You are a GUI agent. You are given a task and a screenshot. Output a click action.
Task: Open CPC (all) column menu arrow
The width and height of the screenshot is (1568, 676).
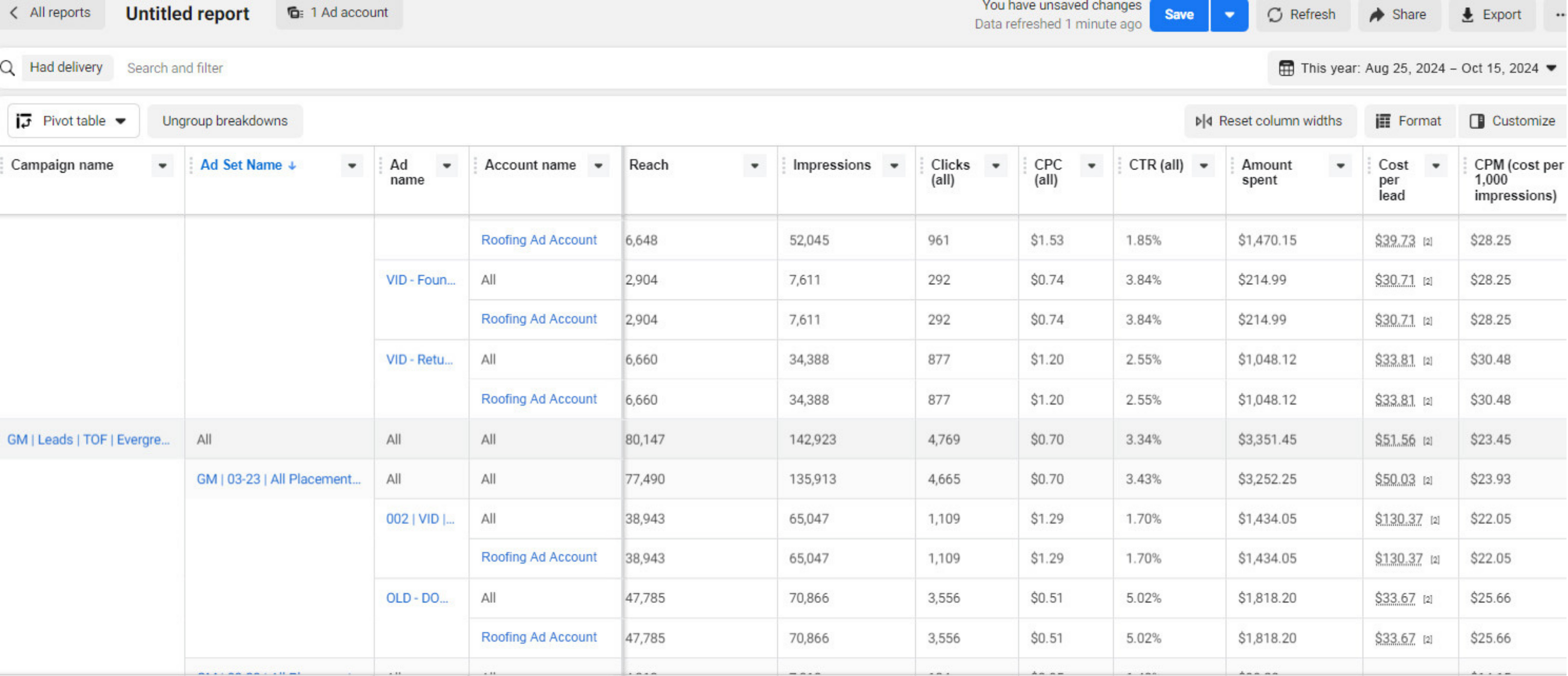pos(1091,165)
